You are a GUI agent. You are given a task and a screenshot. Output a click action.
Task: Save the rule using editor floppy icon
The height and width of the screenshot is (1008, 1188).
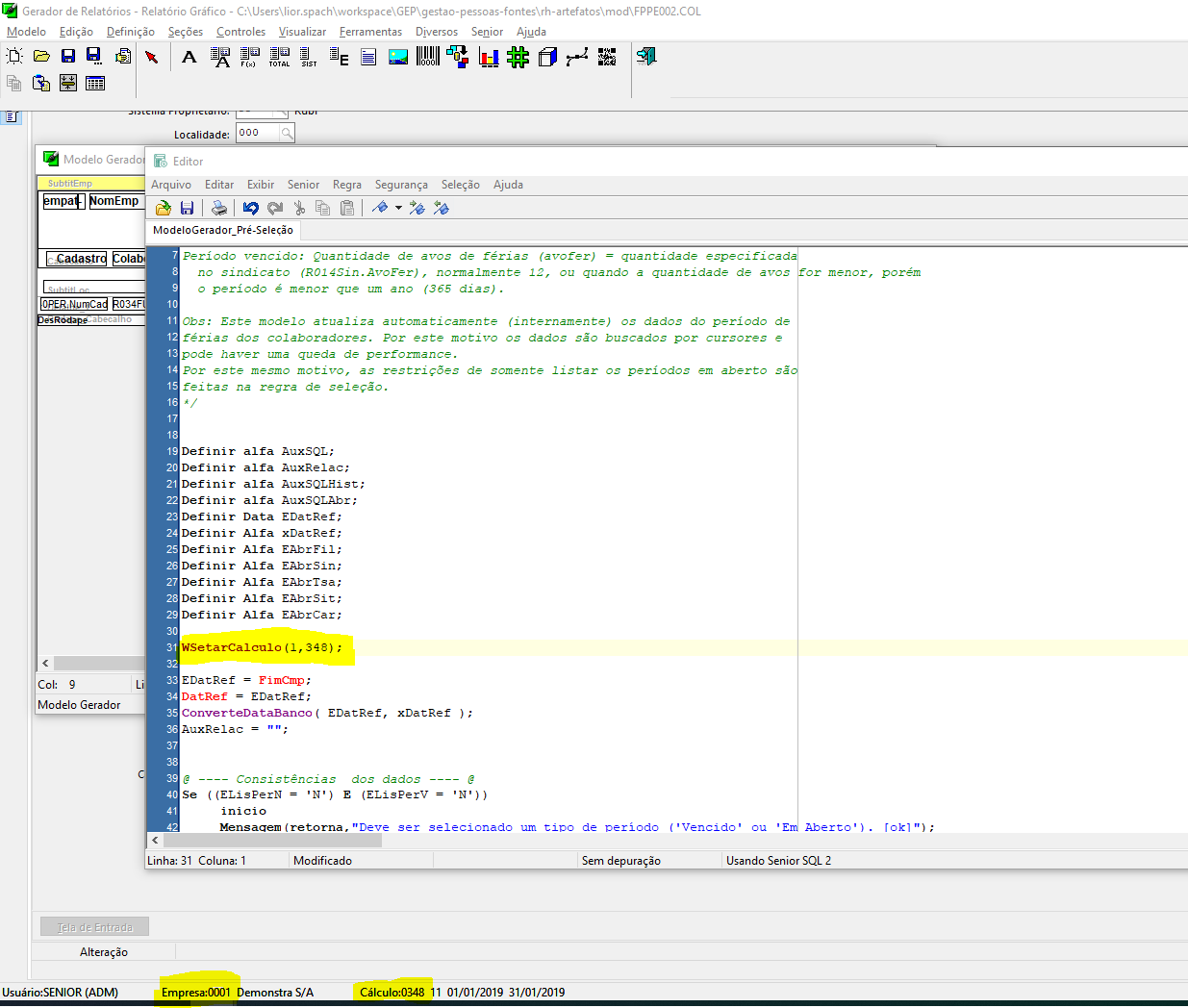click(188, 208)
